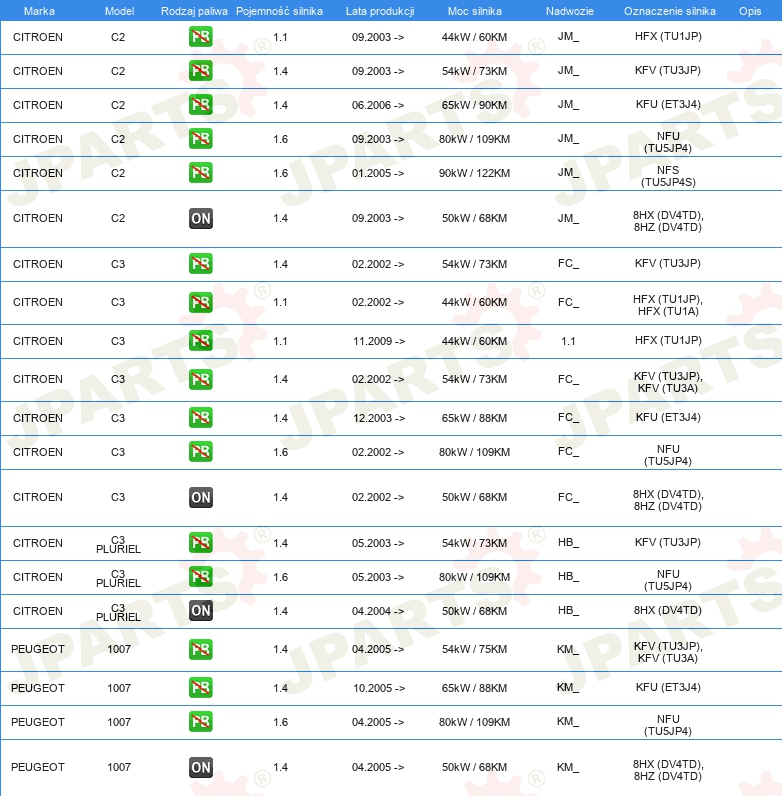782x796 pixels.
Task: Select the production date 04.2004 ->
Action: click(x=378, y=611)
